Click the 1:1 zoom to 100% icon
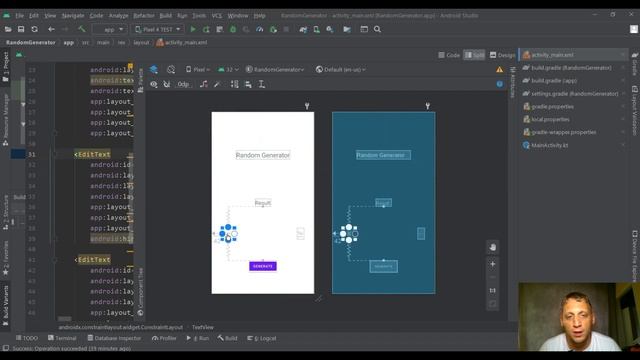This screenshot has width=640, height=360. coord(493,291)
